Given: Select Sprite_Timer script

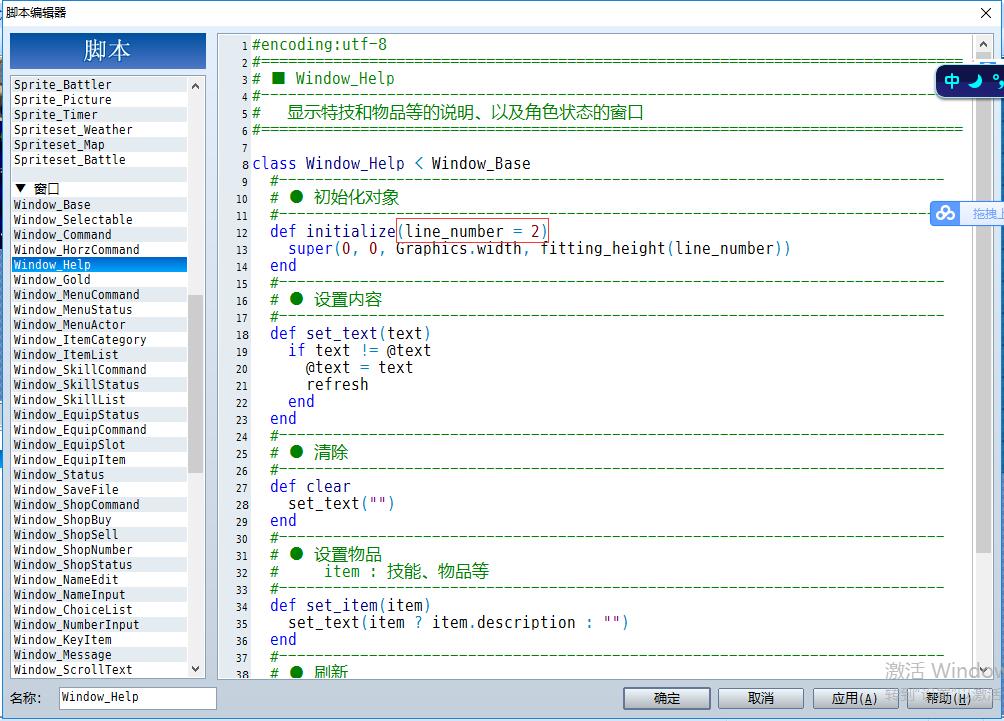Looking at the screenshot, I should click(x=99, y=115).
